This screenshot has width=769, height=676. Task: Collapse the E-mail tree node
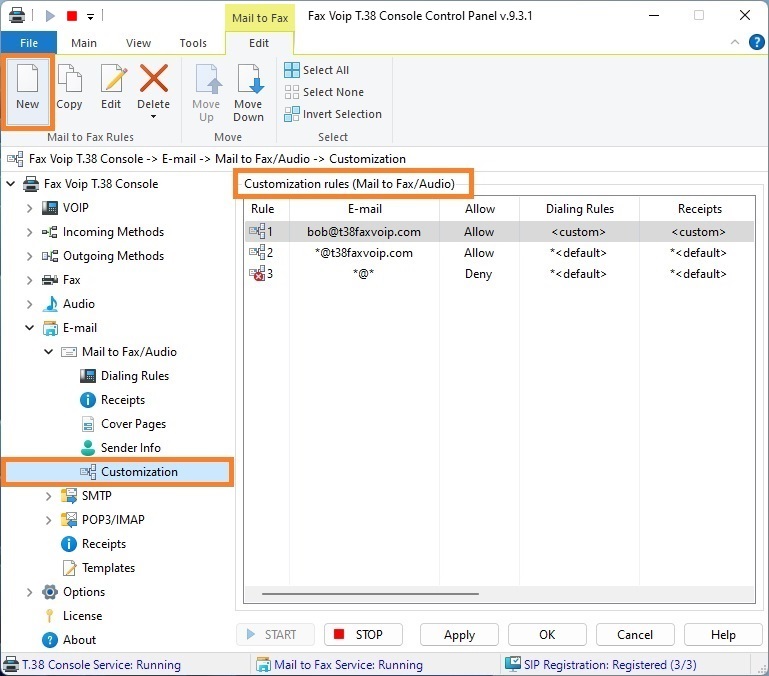click(x=29, y=328)
